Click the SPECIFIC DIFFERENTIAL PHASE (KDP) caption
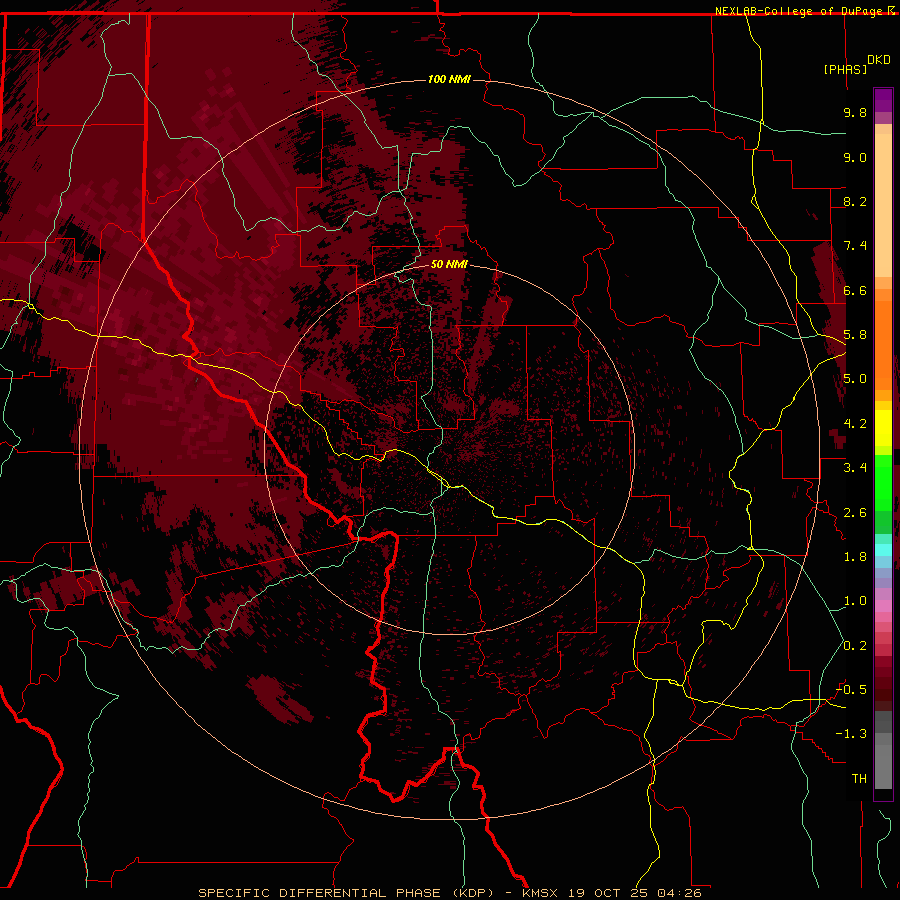 tap(346, 893)
